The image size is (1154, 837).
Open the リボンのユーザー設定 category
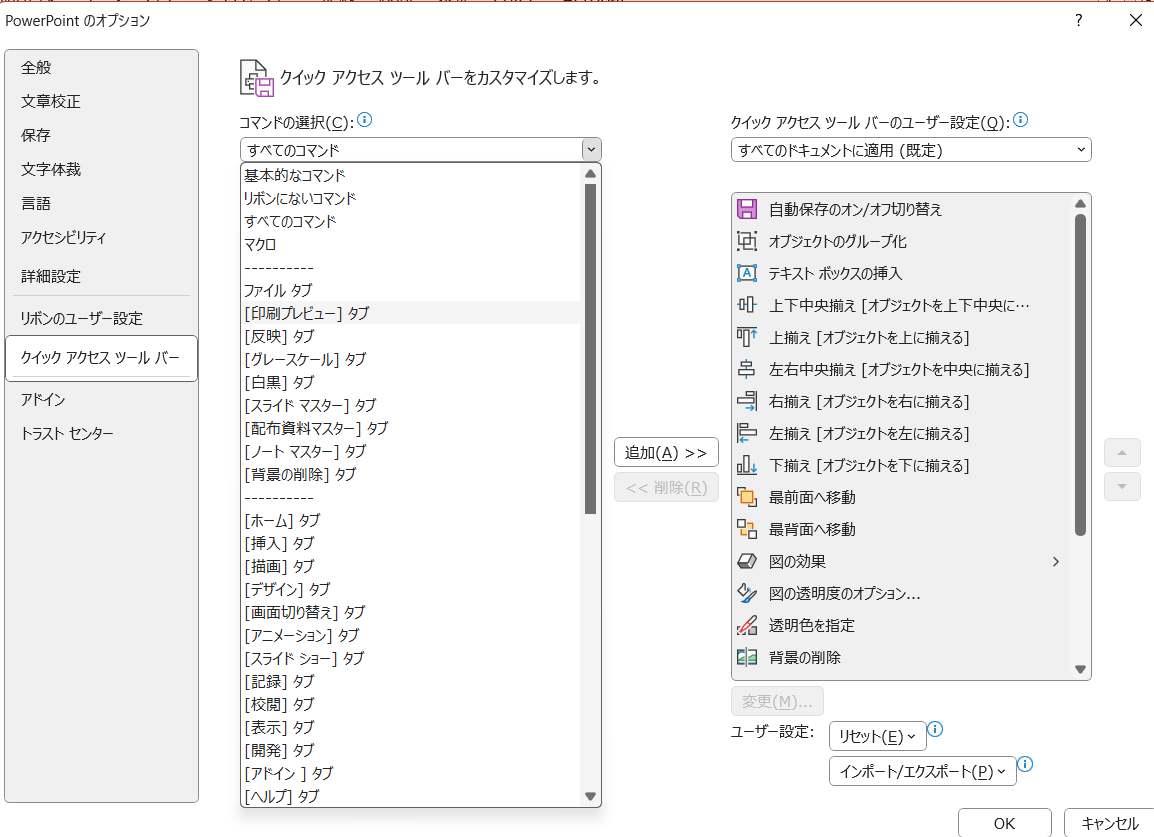(102, 318)
